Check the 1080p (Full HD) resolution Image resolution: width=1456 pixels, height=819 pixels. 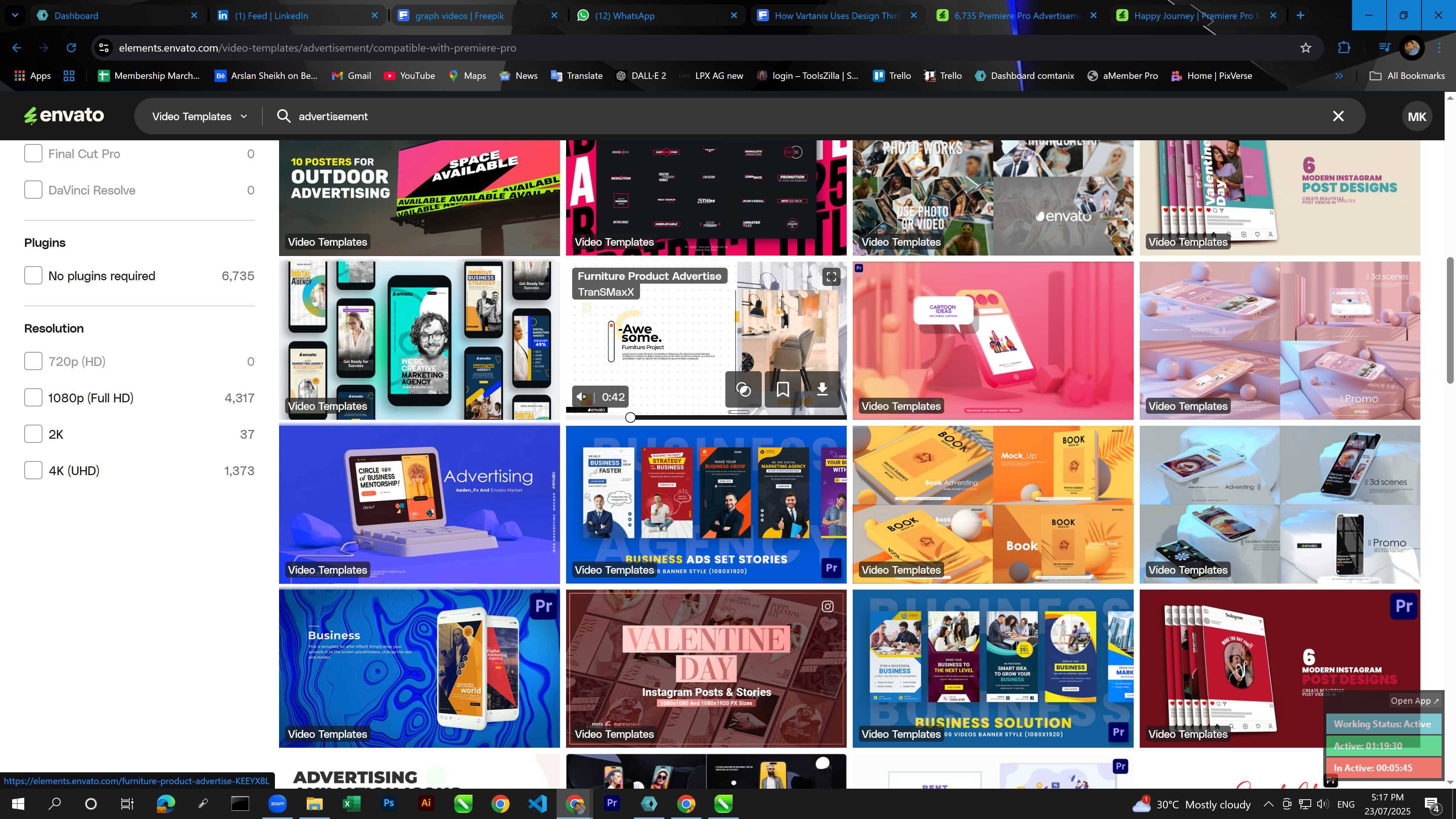click(33, 397)
